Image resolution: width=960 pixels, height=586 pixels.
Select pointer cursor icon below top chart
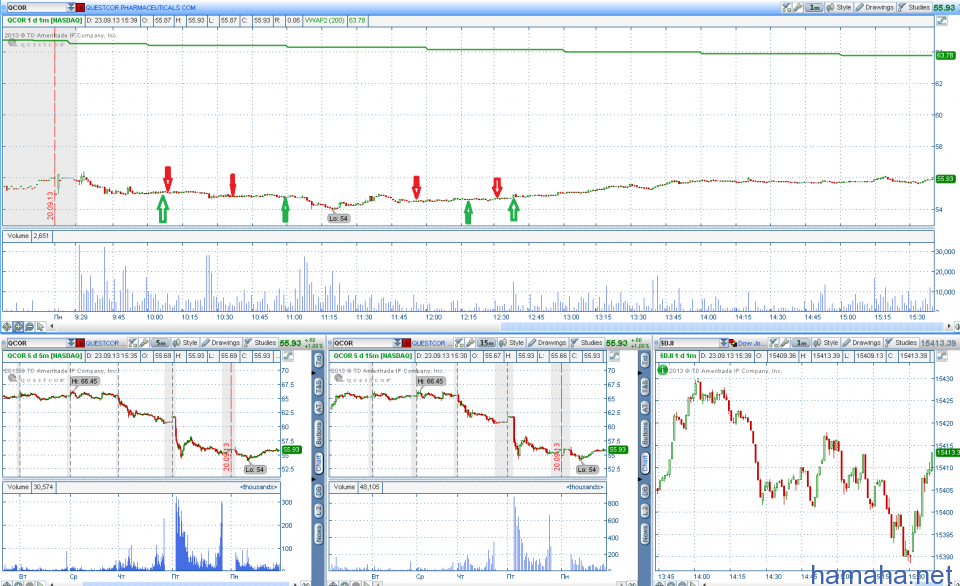(x=40, y=326)
